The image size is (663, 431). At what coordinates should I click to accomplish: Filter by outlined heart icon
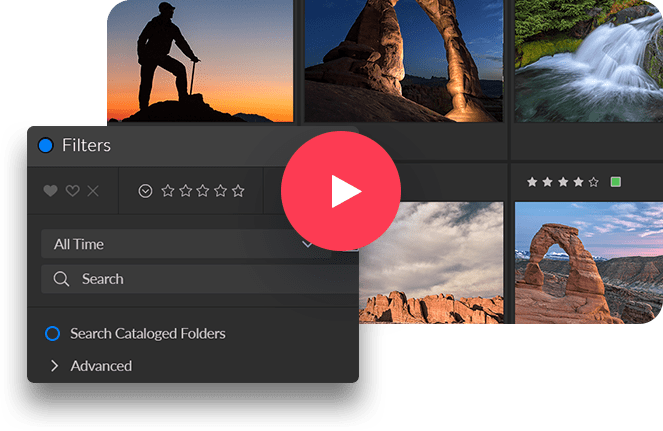tap(72, 191)
